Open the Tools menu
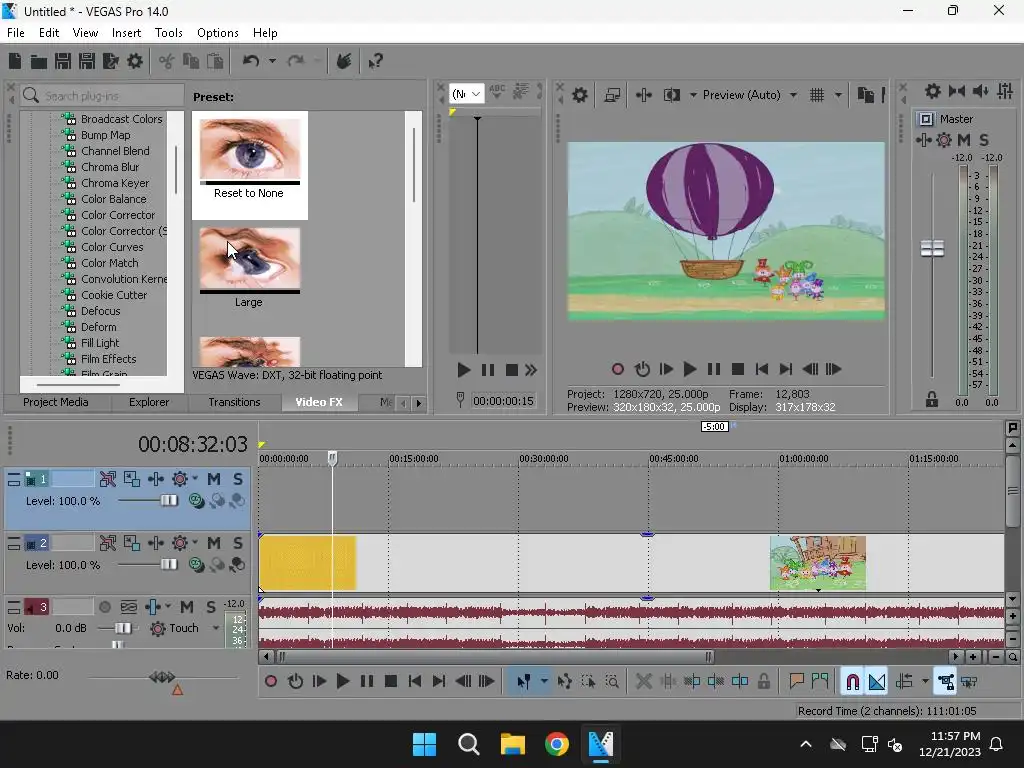The height and width of the screenshot is (768, 1024). [168, 33]
